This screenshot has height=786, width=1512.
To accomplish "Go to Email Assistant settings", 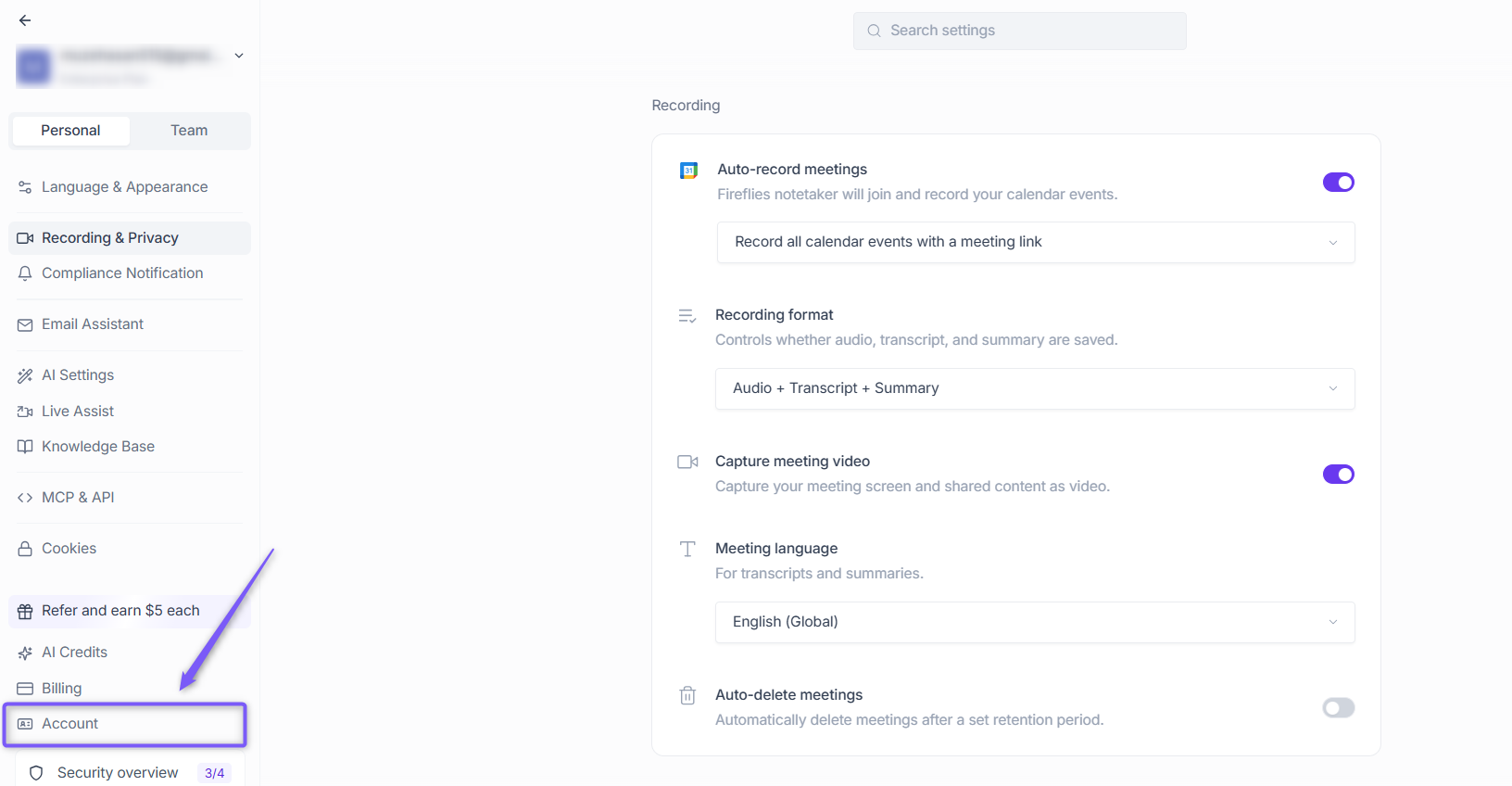I will (130, 324).
